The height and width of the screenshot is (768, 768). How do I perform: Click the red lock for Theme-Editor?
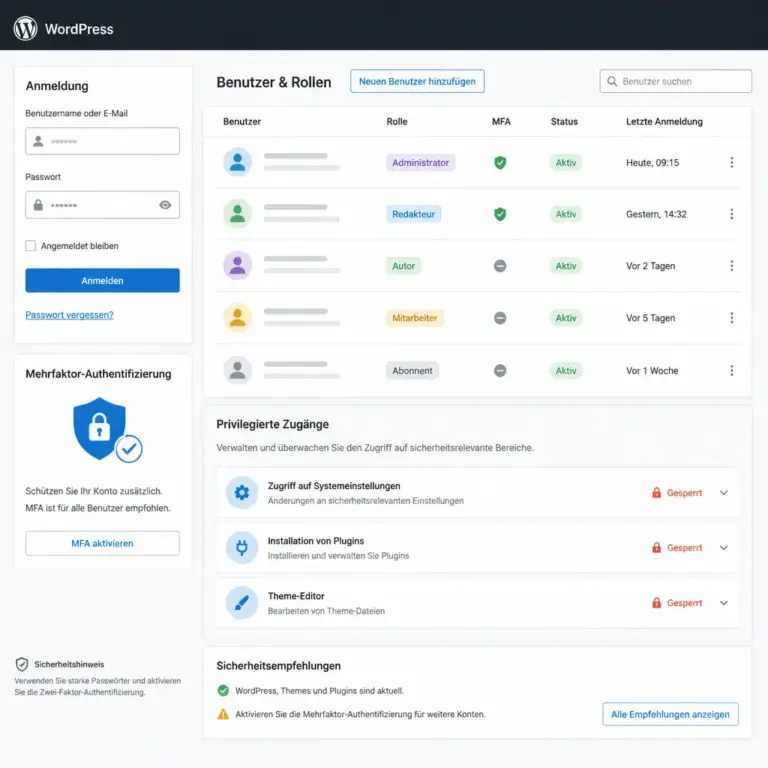pos(657,603)
